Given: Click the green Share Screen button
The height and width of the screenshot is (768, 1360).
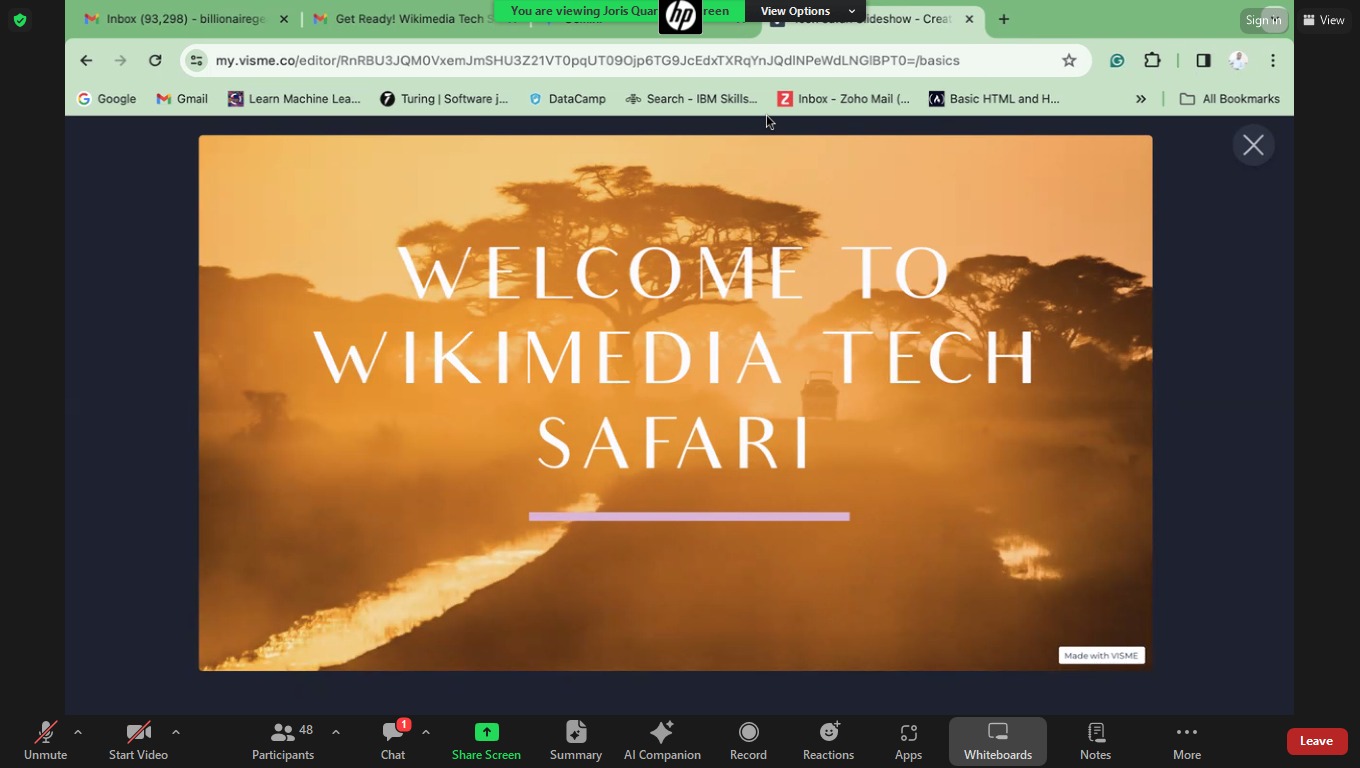Looking at the screenshot, I should [x=486, y=741].
